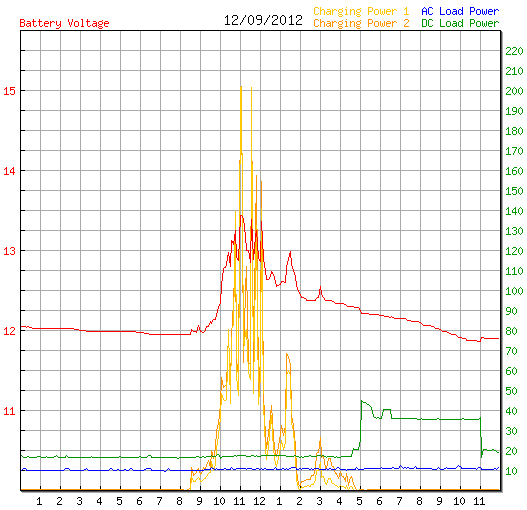Click the 220 watt axis label
527x510 pixels.
pos(514,51)
